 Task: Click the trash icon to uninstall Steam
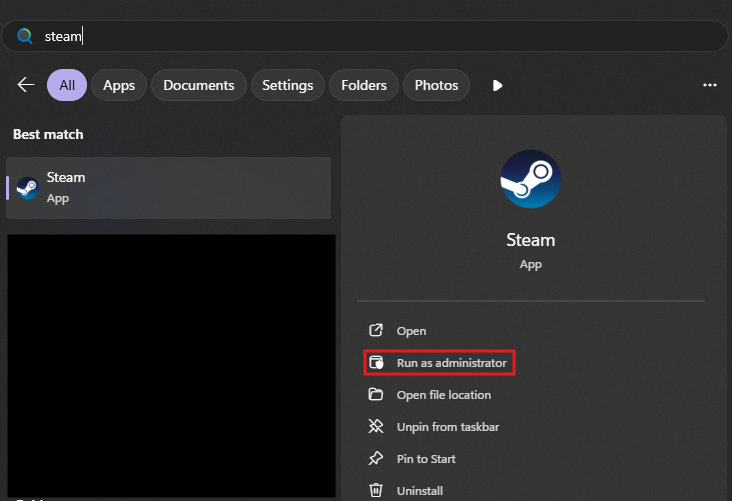pyautogui.click(x=376, y=490)
